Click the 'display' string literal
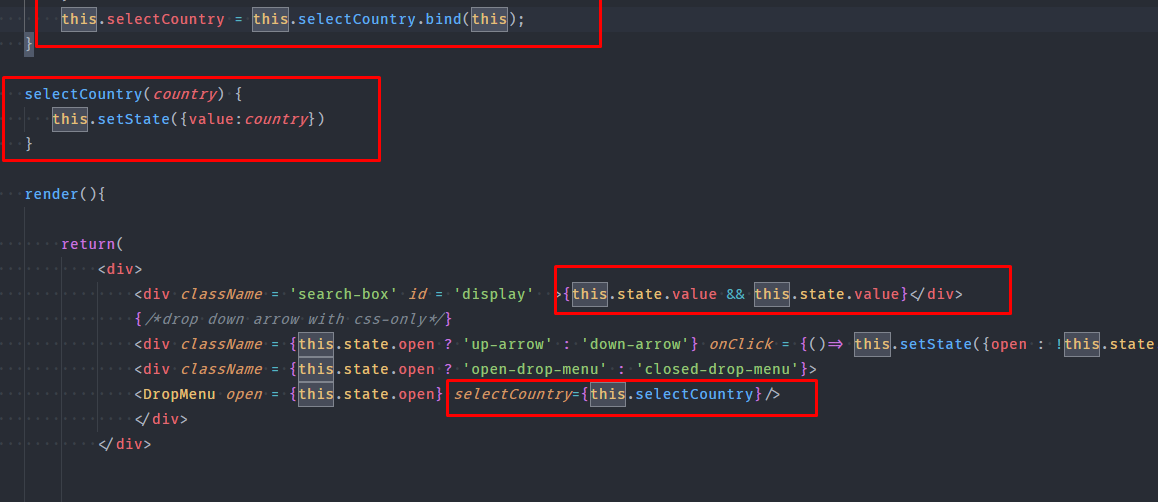 pos(494,295)
